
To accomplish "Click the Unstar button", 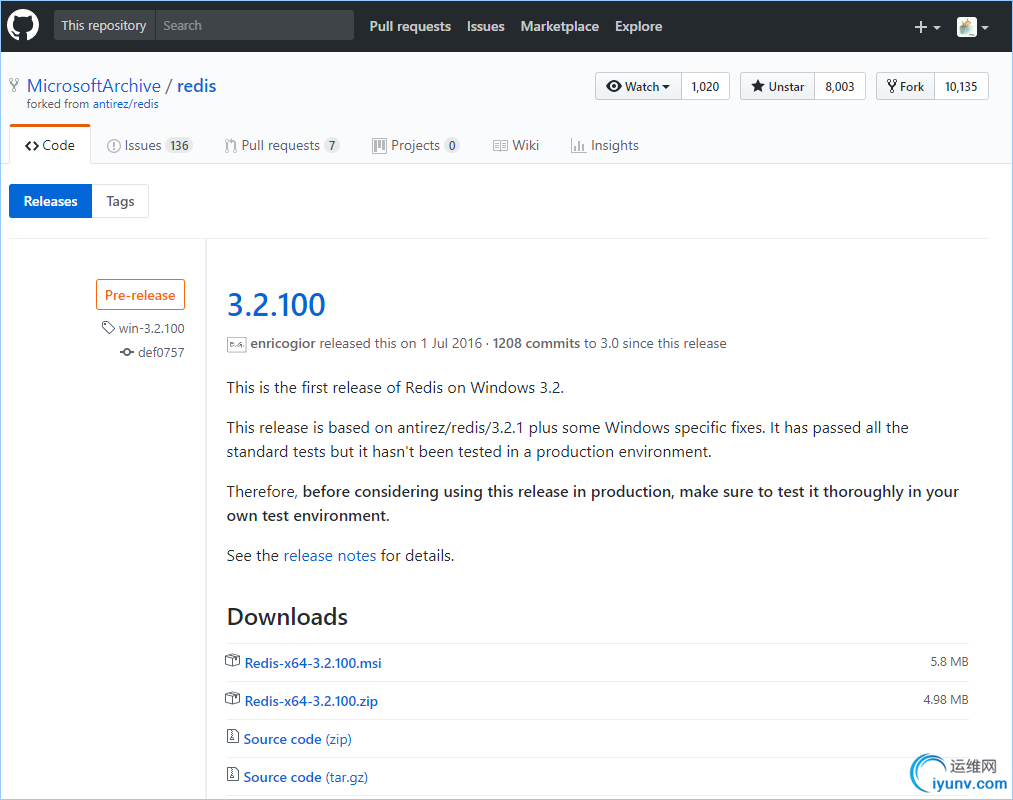I will click(778, 87).
